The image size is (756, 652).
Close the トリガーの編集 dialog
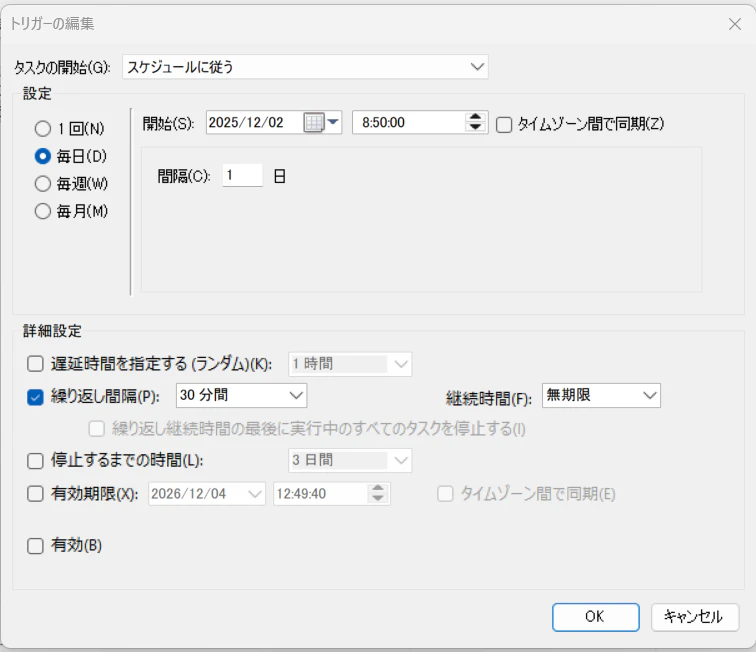click(x=735, y=24)
